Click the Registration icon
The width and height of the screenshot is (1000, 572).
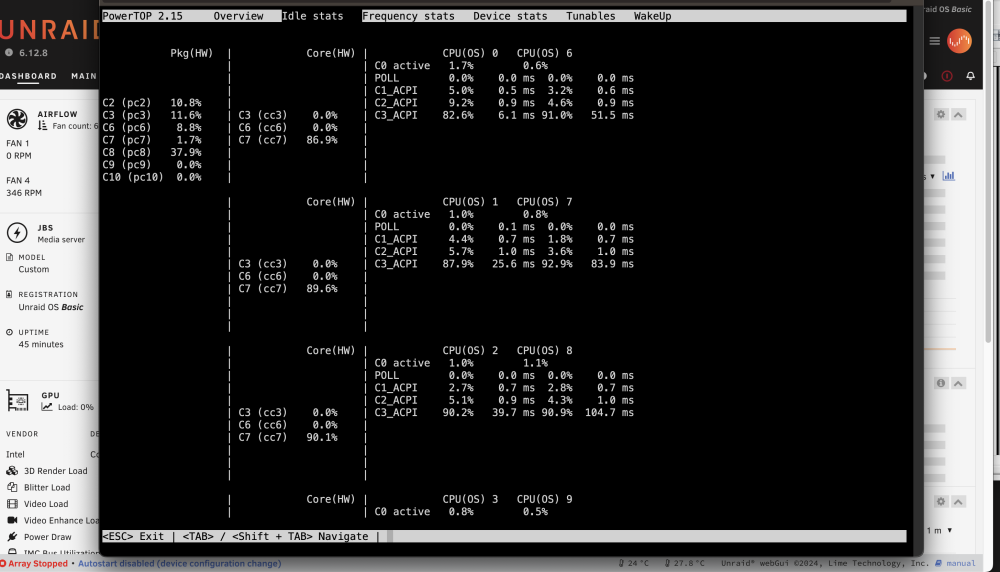(10, 295)
